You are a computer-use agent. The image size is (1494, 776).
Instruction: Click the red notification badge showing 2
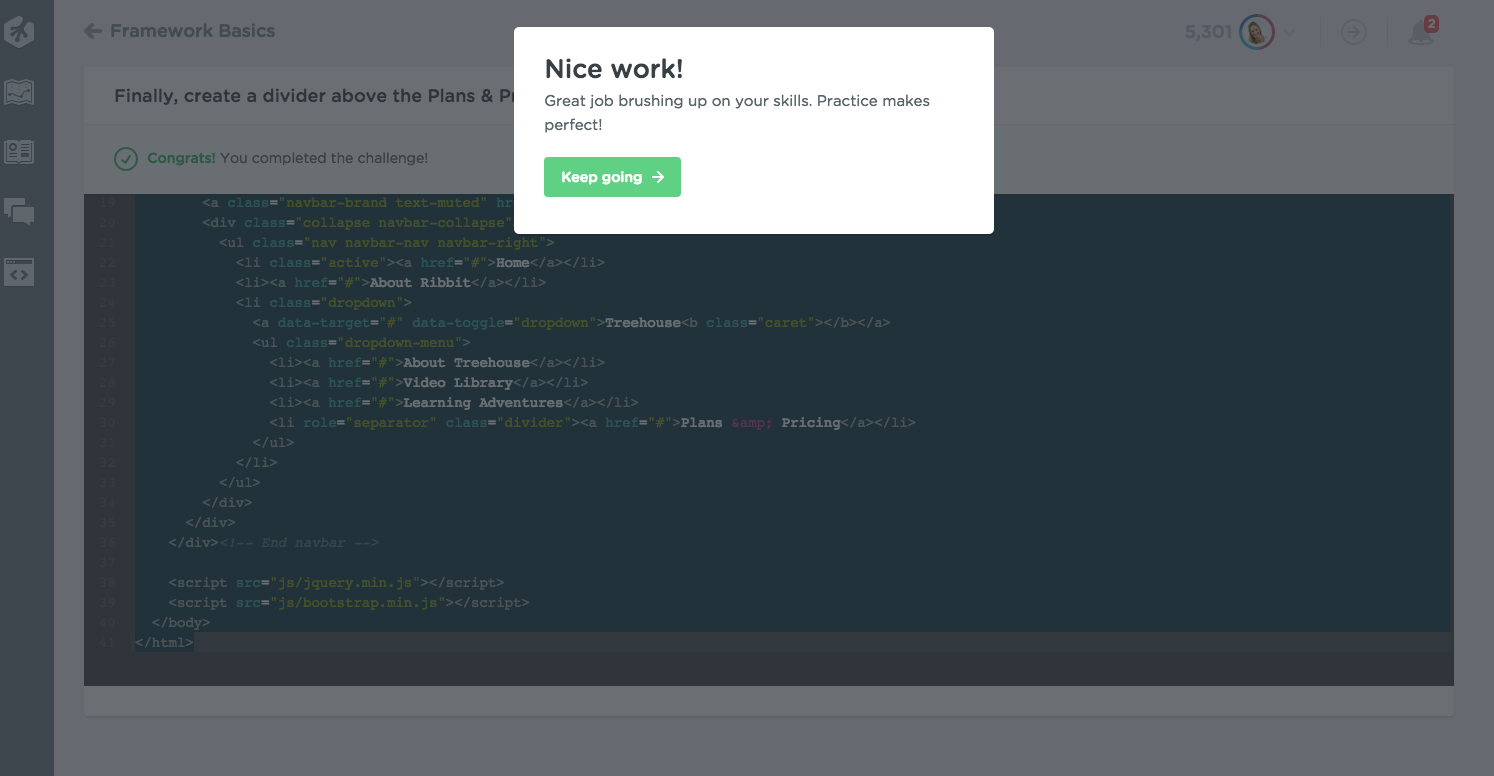(x=1431, y=24)
